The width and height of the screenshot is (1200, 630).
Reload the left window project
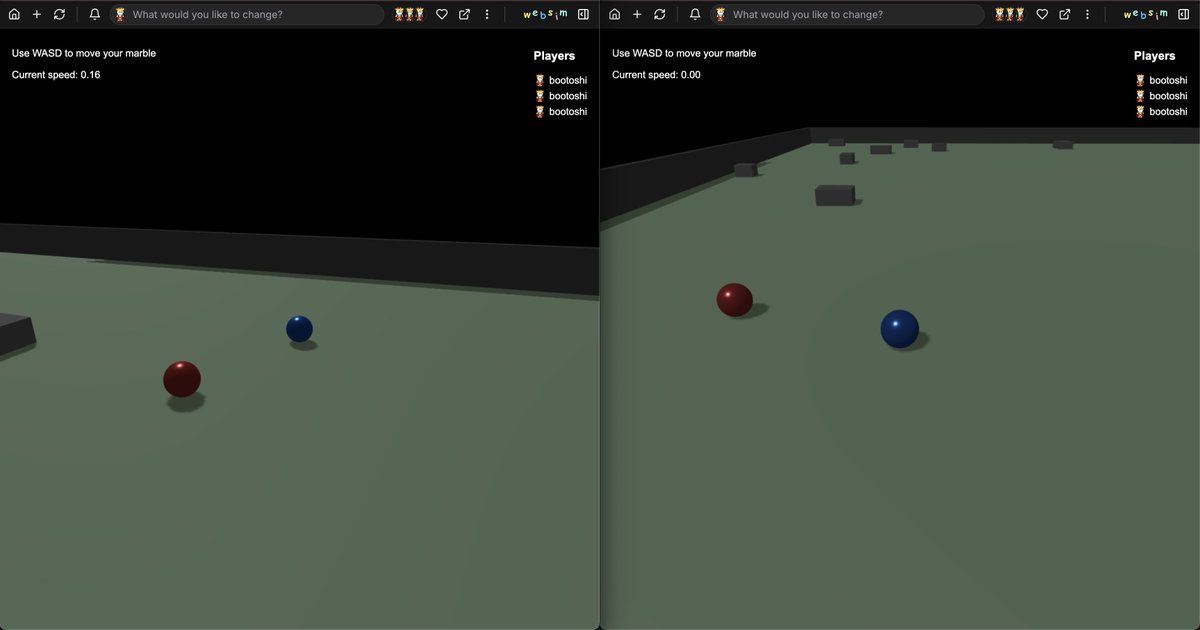pyautogui.click(x=60, y=15)
